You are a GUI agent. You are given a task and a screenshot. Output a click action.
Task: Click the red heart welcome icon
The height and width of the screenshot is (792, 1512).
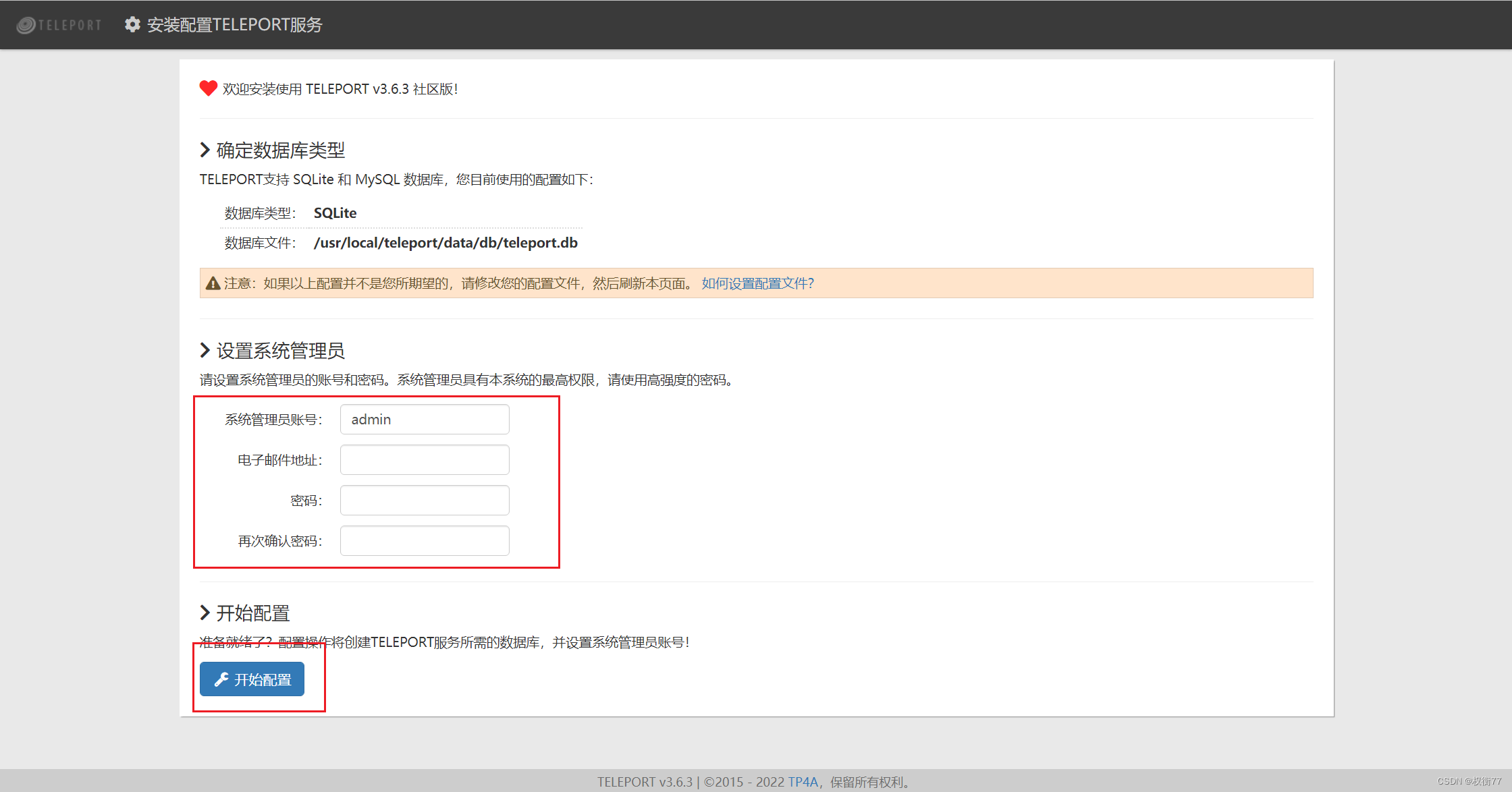pos(208,88)
